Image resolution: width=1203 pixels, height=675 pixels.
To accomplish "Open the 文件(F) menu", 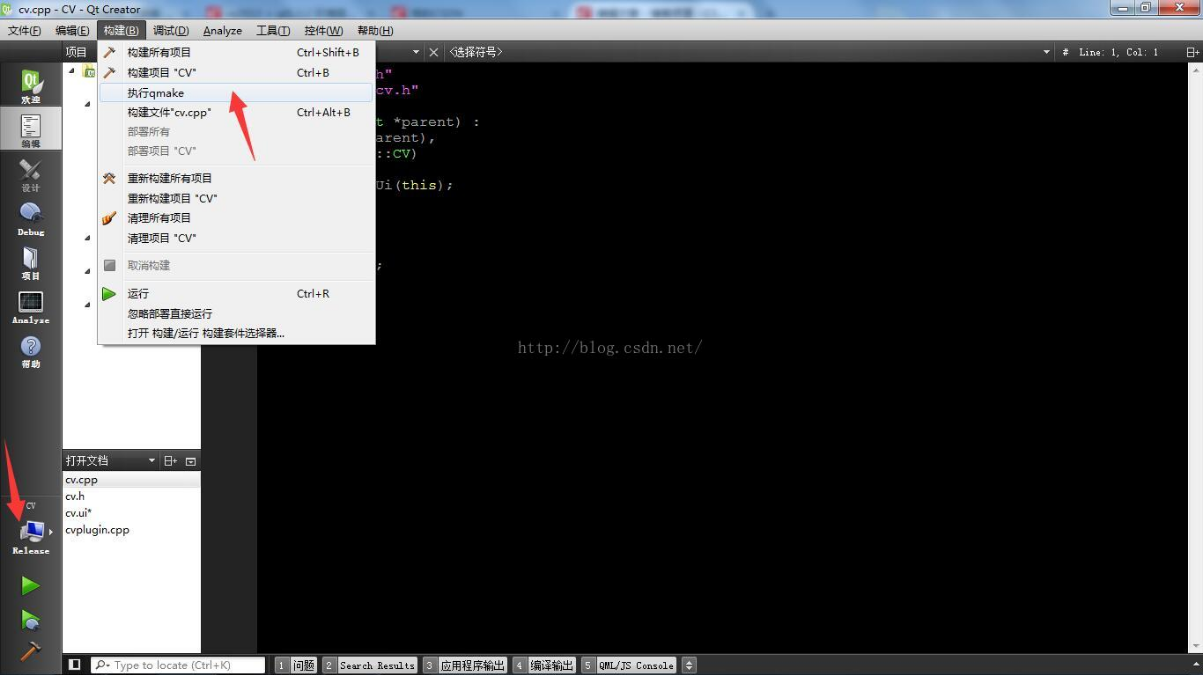I will point(24,31).
